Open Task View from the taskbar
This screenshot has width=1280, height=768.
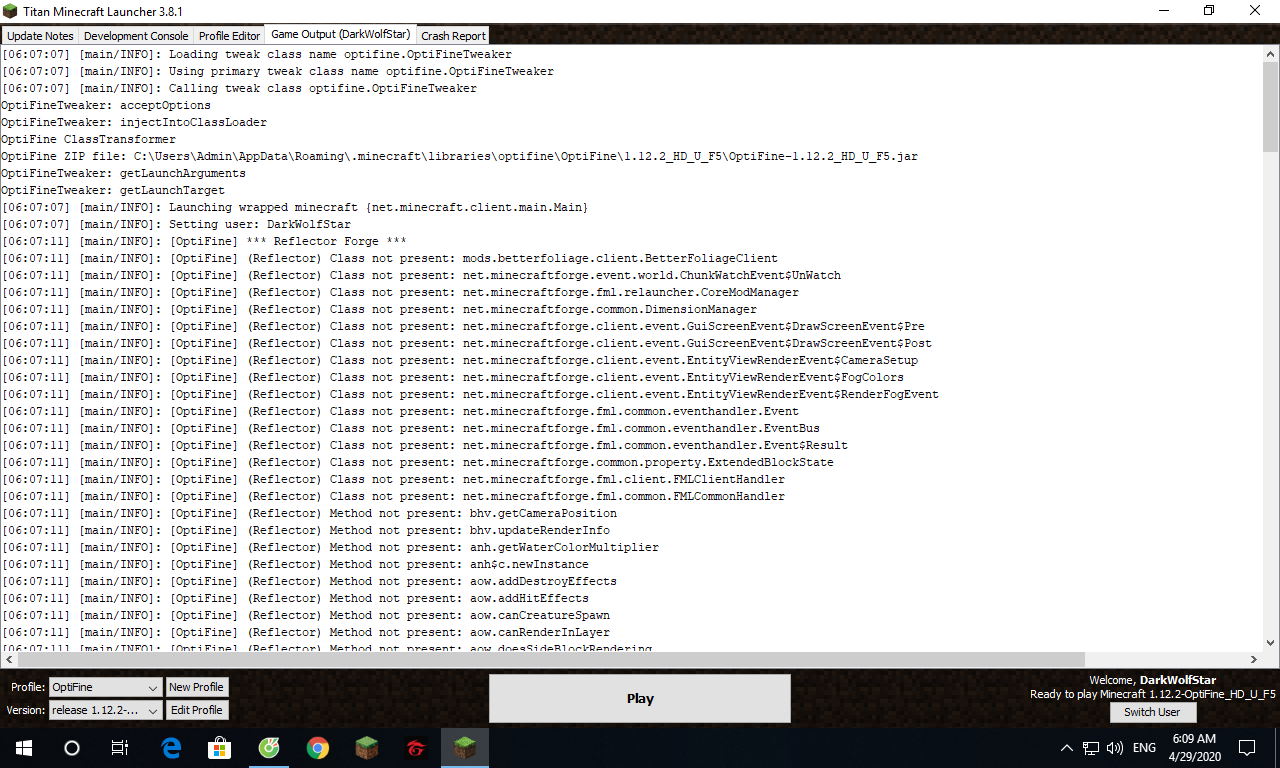(x=119, y=747)
